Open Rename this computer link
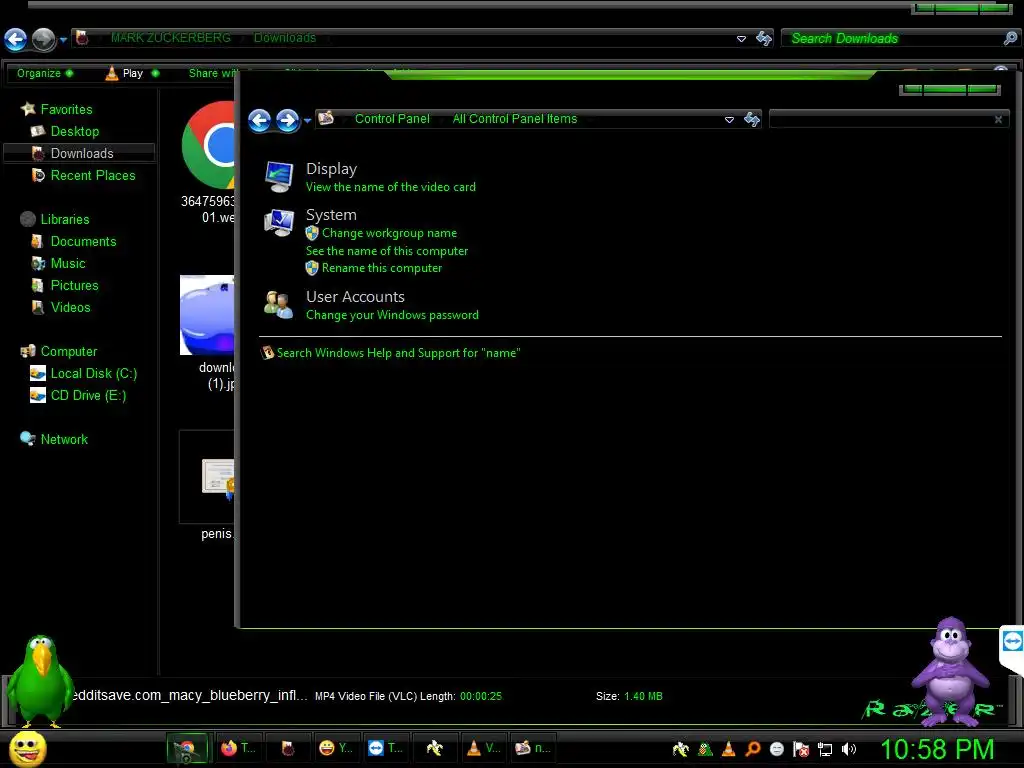The height and width of the screenshot is (768, 1024). click(381, 268)
